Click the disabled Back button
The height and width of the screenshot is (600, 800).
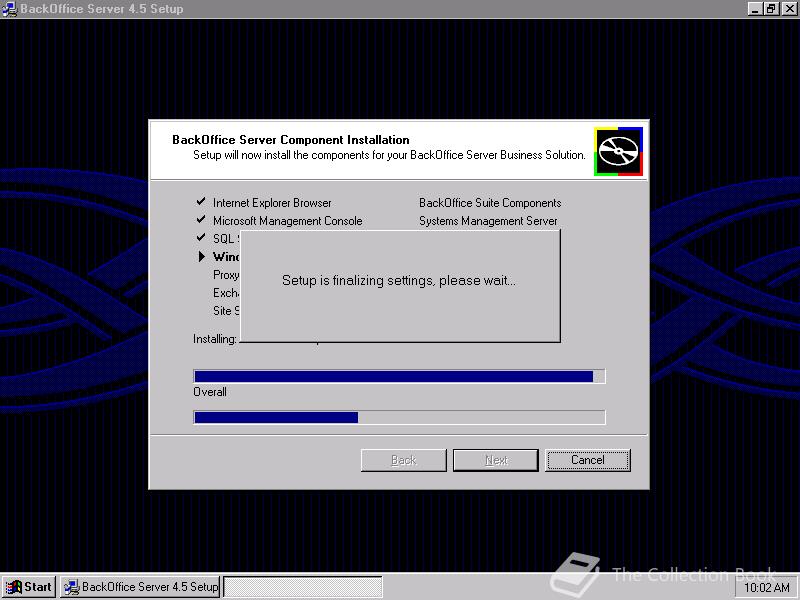tap(404, 460)
